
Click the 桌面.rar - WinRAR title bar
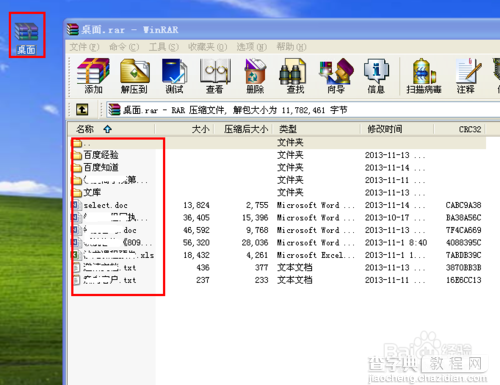click(x=283, y=29)
